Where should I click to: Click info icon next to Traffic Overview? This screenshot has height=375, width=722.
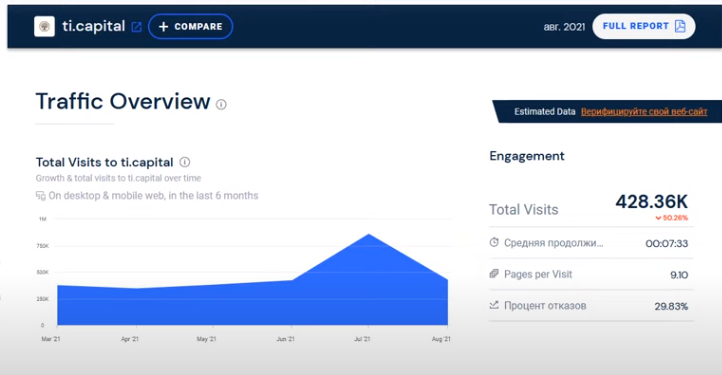click(221, 105)
